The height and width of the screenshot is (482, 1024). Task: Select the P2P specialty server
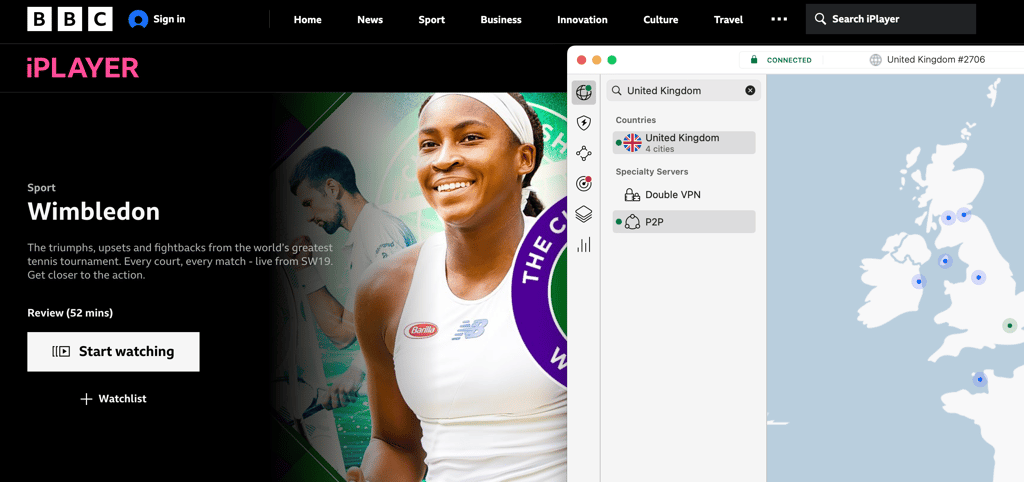(684, 222)
